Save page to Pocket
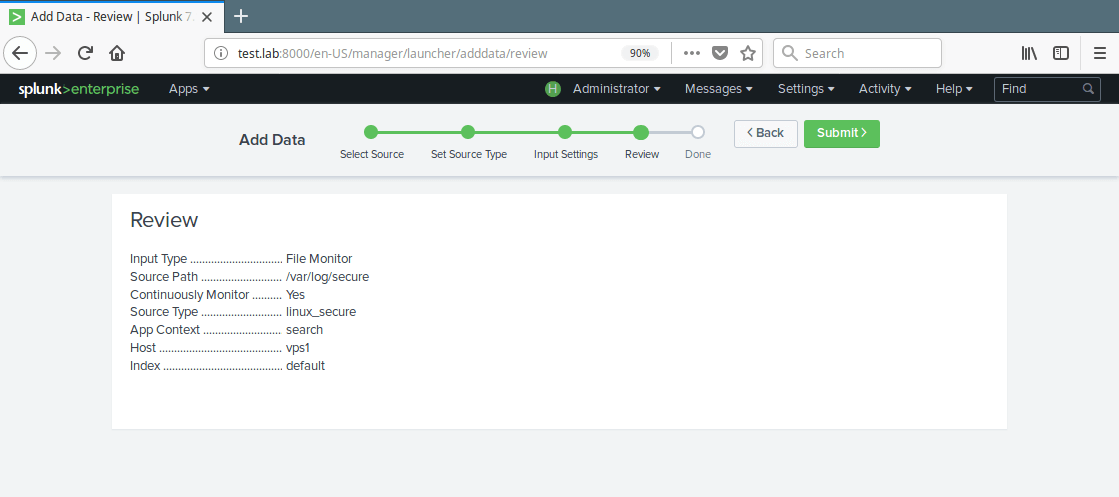This screenshot has height=497, width=1119. click(x=720, y=53)
